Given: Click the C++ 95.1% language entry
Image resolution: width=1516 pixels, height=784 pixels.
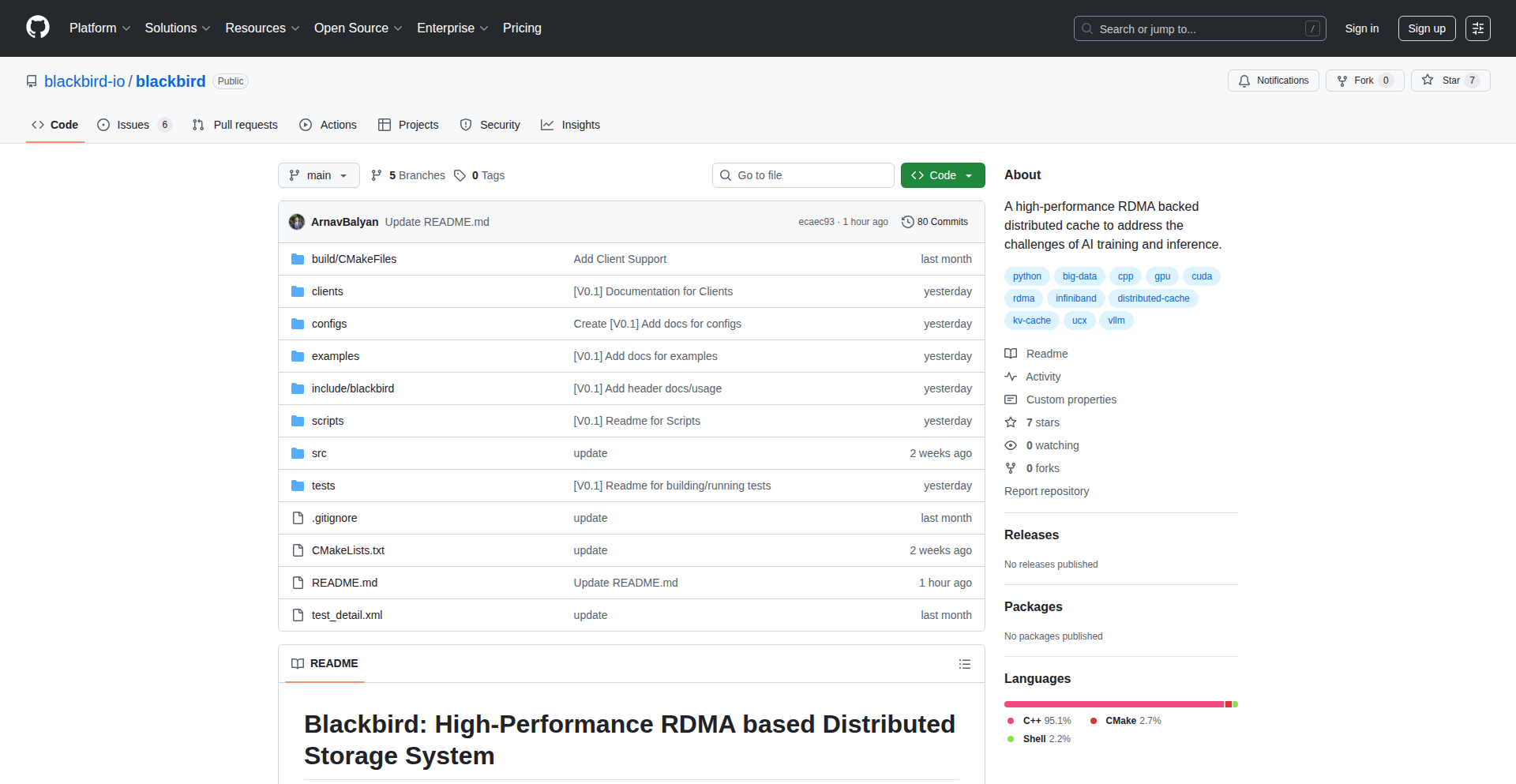Looking at the screenshot, I should point(1040,721).
